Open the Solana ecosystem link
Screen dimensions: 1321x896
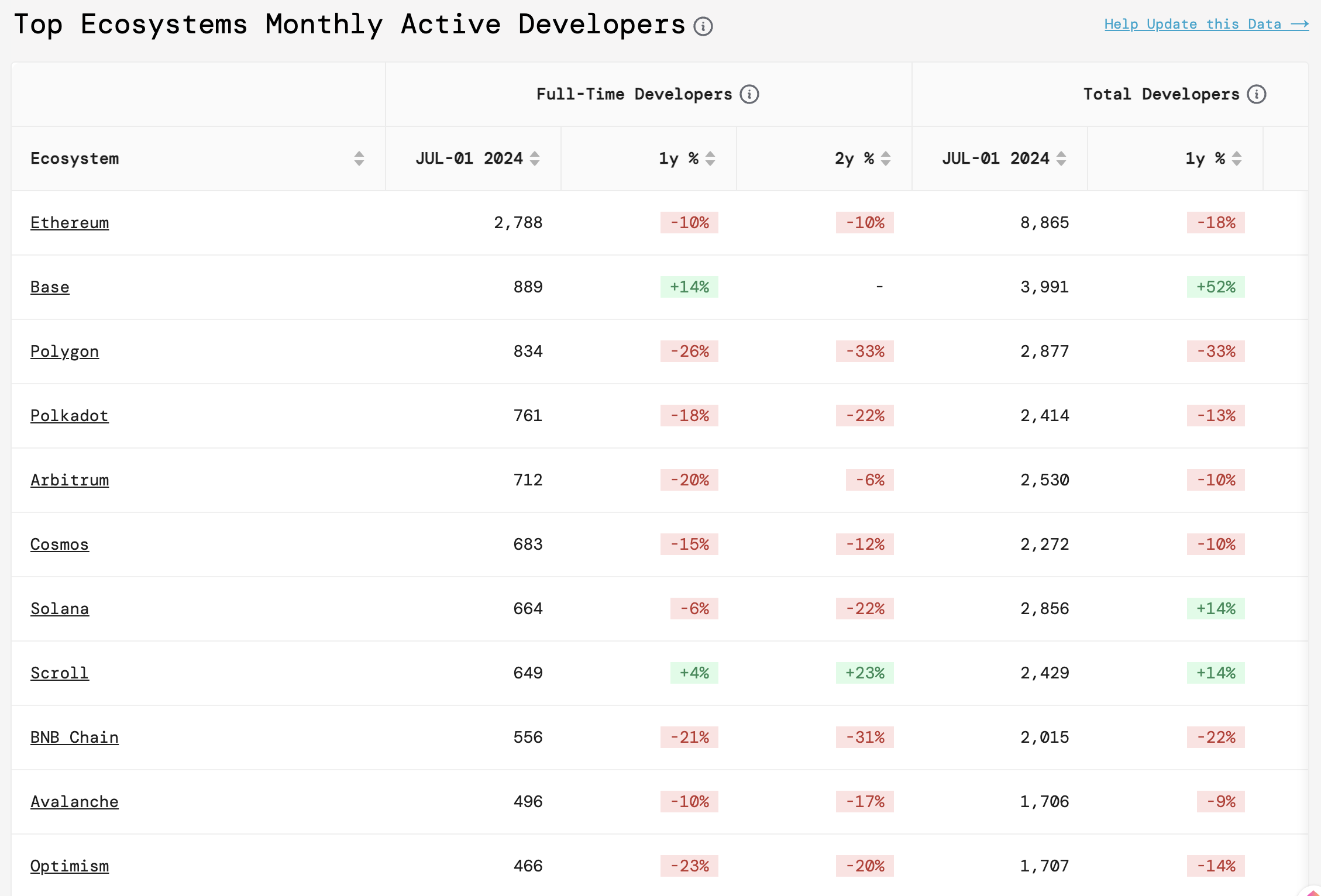tap(60, 609)
